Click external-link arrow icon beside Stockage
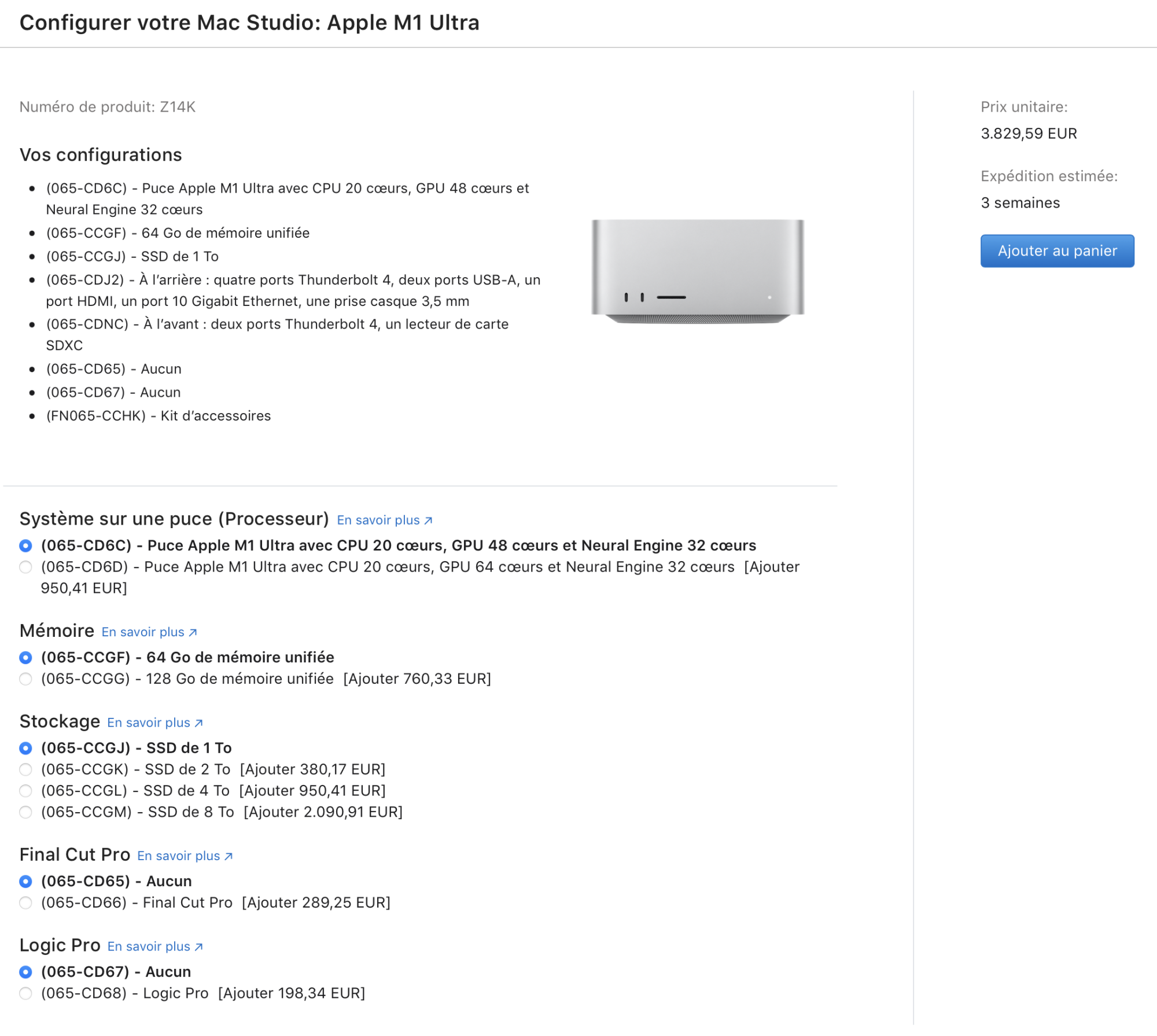 coord(198,723)
